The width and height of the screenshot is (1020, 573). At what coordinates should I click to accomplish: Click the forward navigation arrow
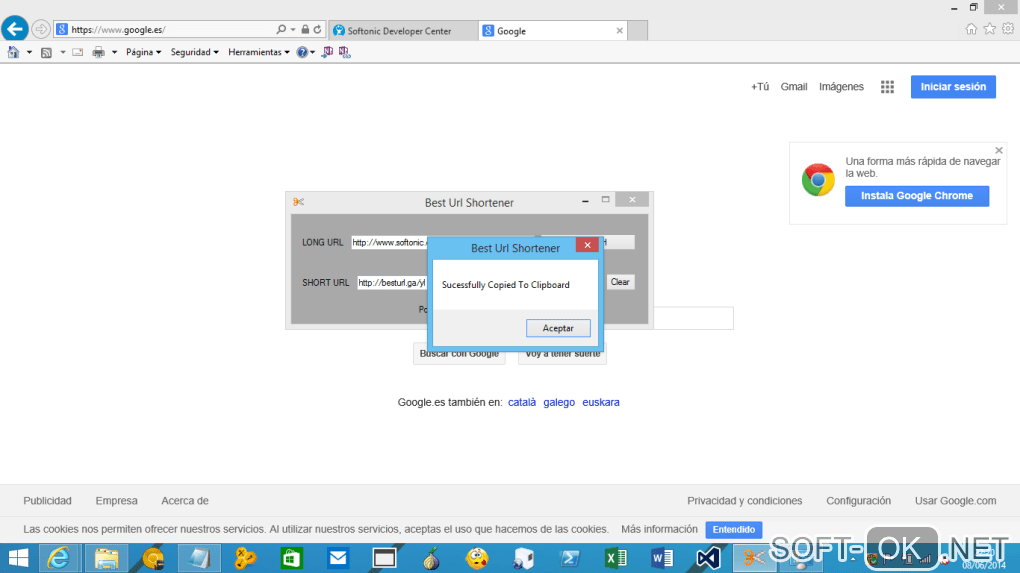click(40, 29)
